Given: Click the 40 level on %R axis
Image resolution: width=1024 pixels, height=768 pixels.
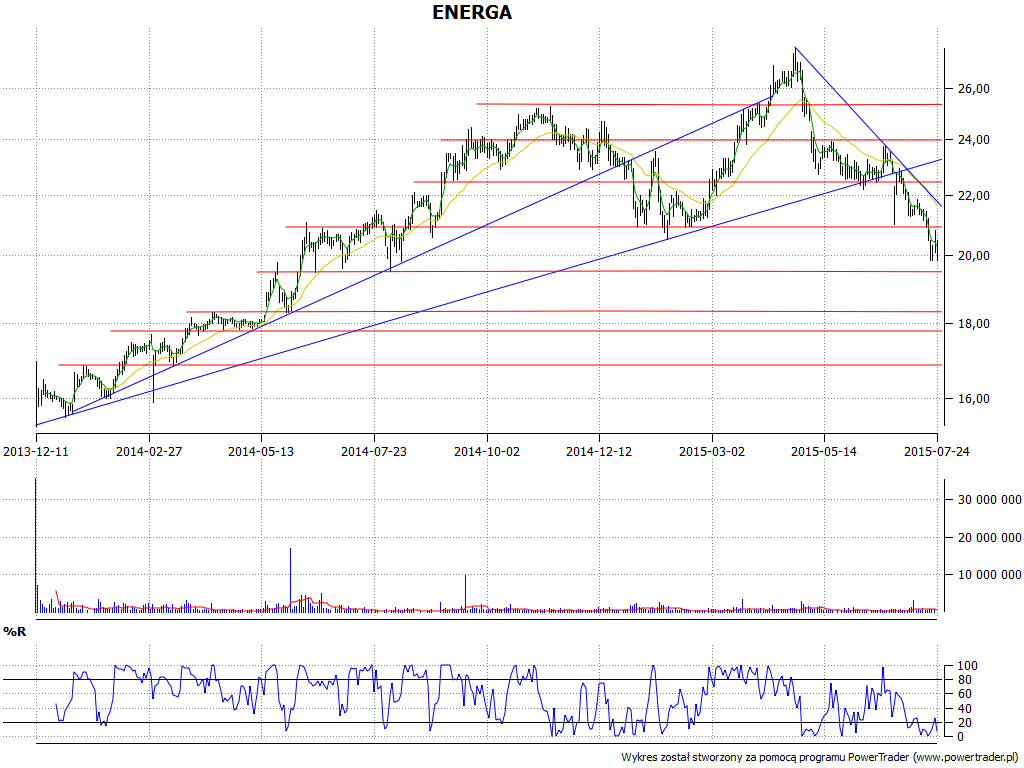Looking at the screenshot, I should tap(964, 709).
